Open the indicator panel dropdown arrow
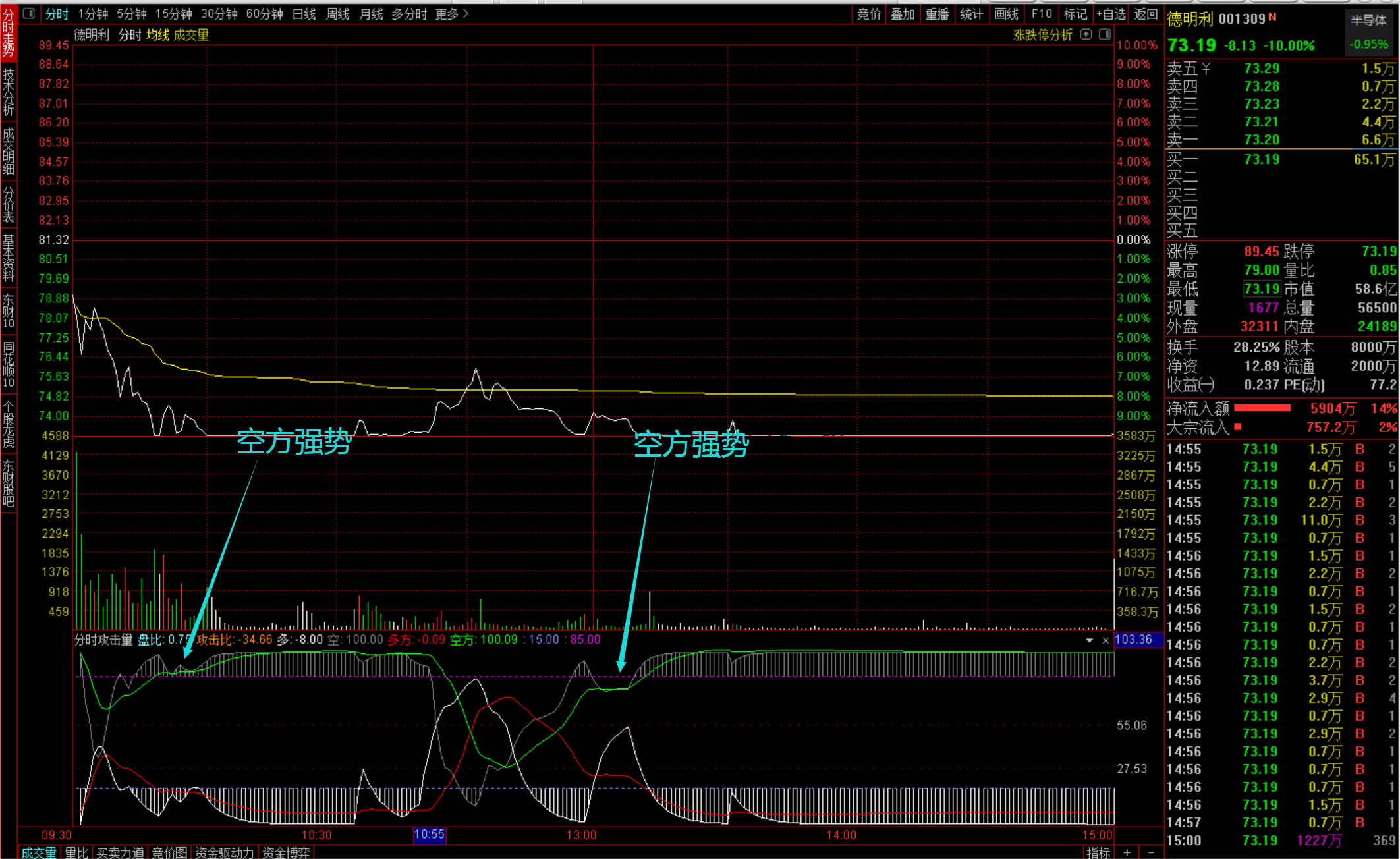The image size is (1400, 859). click(1089, 640)
